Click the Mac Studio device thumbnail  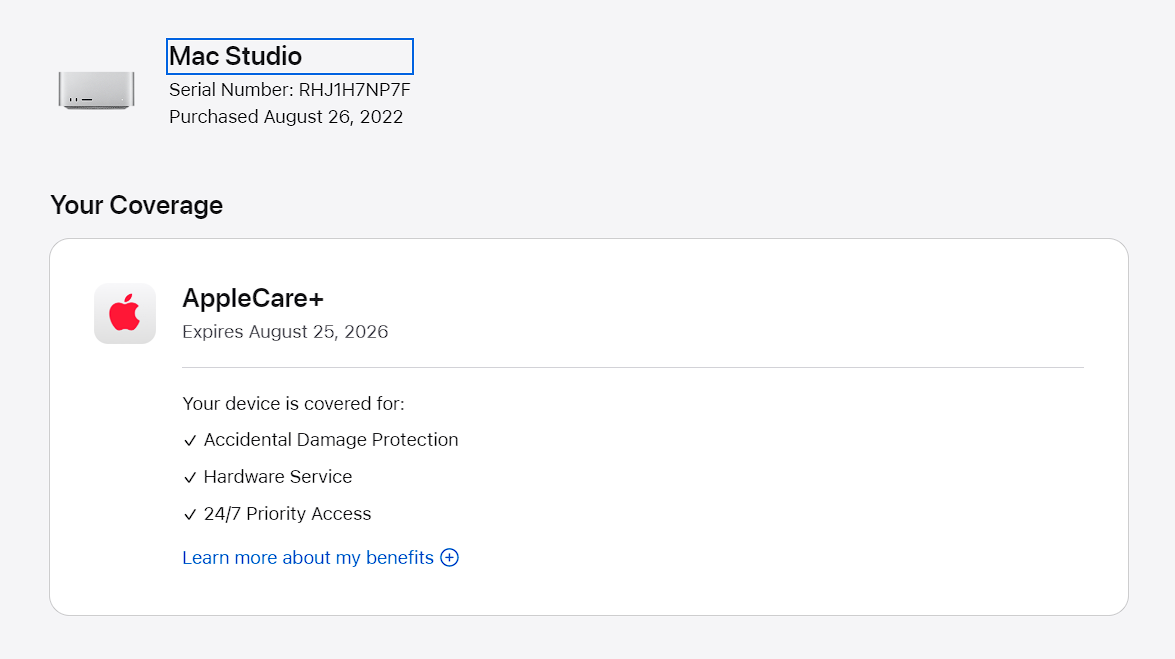(x=96, y=90)
